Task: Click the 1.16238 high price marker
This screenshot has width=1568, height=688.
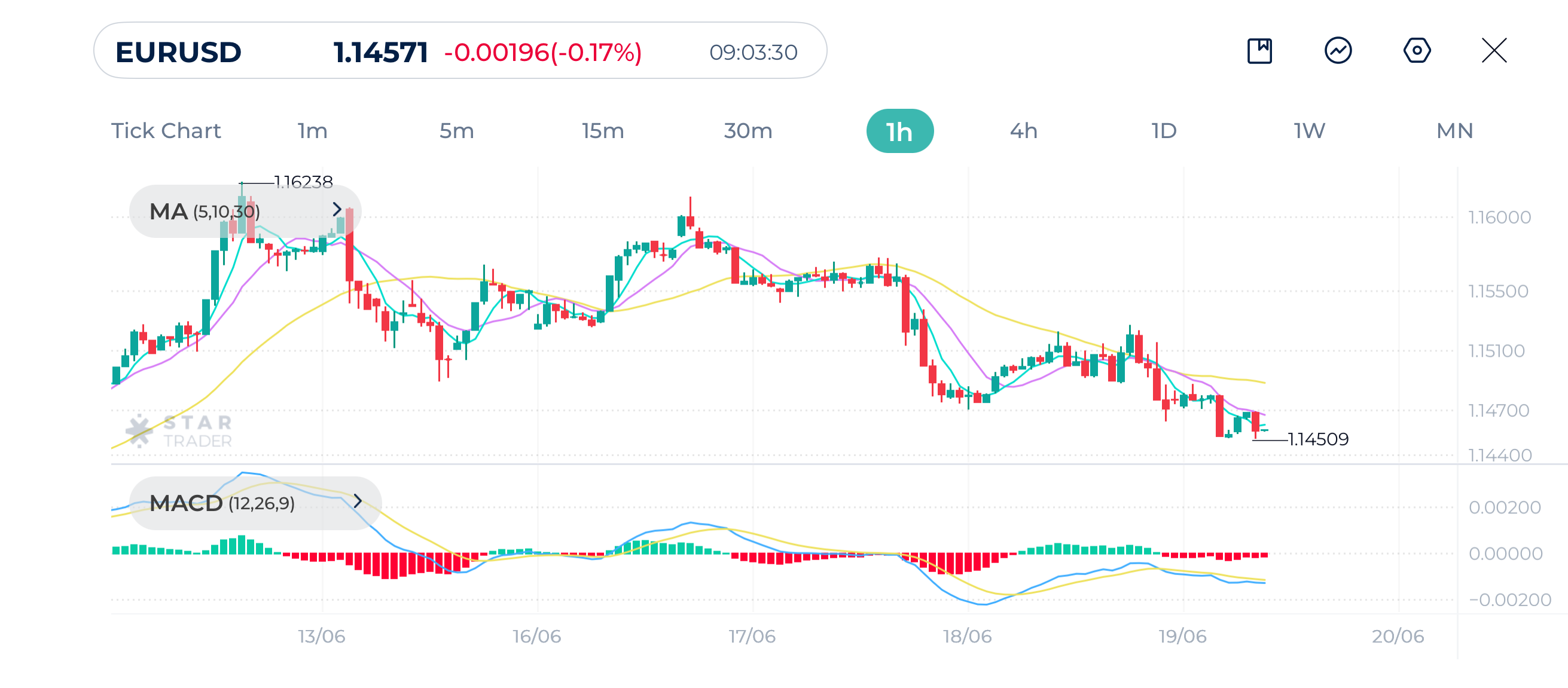Action: (303, 182)
